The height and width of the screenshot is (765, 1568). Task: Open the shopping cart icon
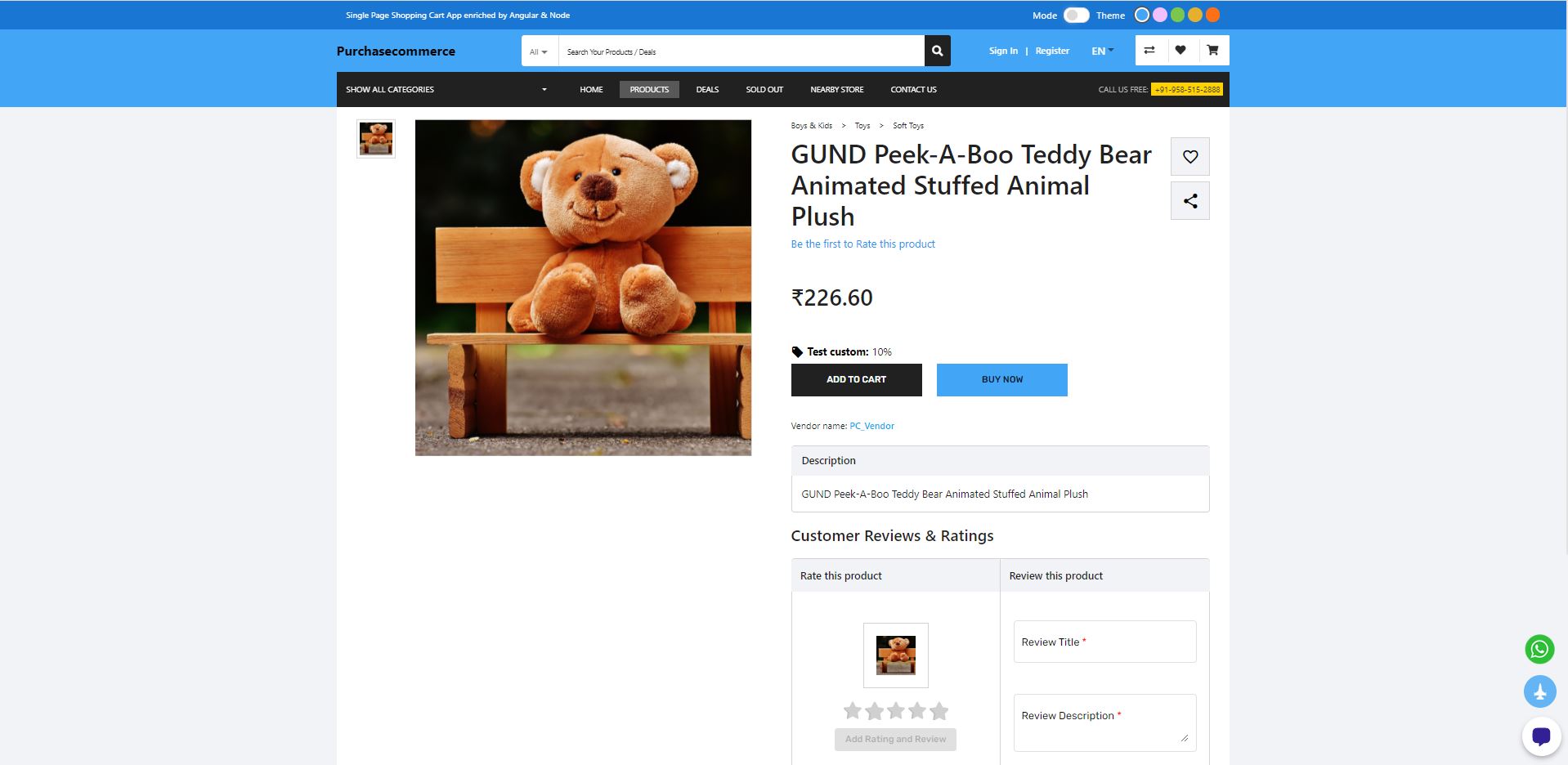[x=1212, y=51]
